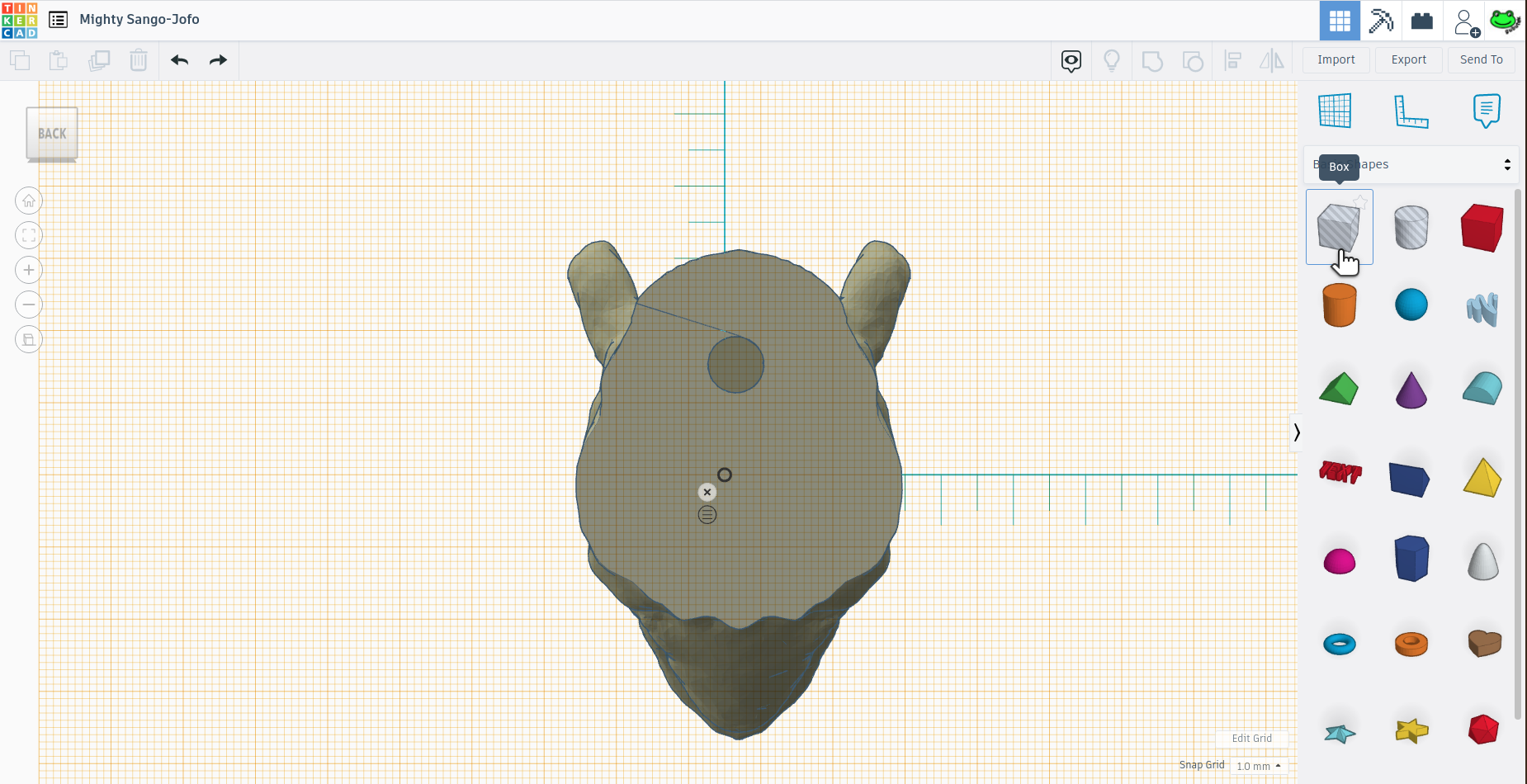Click the Ungroup shapes icon
Screen dimensions: 1527x784
[1193, 60]
